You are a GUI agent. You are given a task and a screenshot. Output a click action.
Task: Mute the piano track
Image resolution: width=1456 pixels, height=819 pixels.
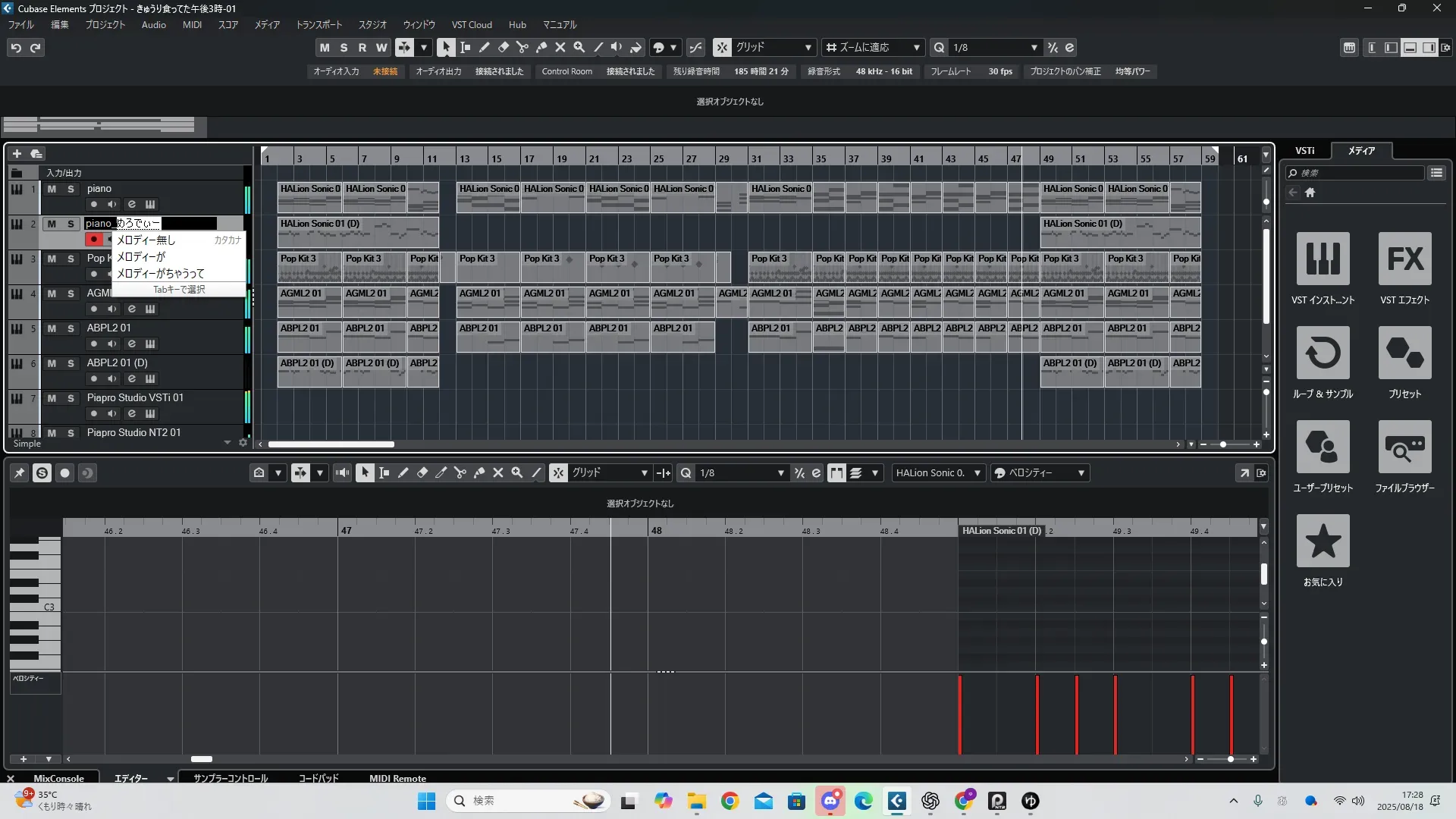(52, 189)
